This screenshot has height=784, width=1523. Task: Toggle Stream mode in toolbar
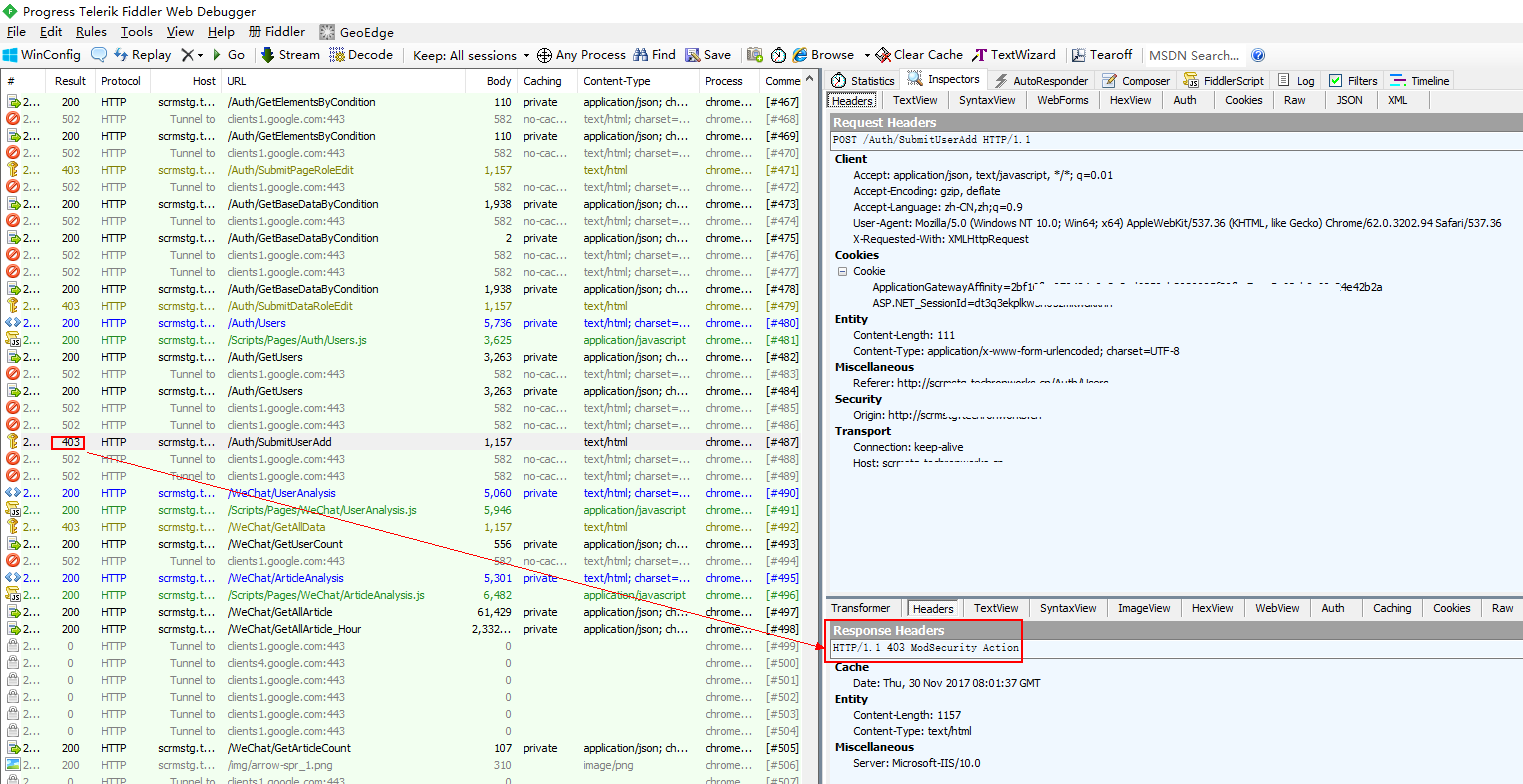click(x=290, y=55)
